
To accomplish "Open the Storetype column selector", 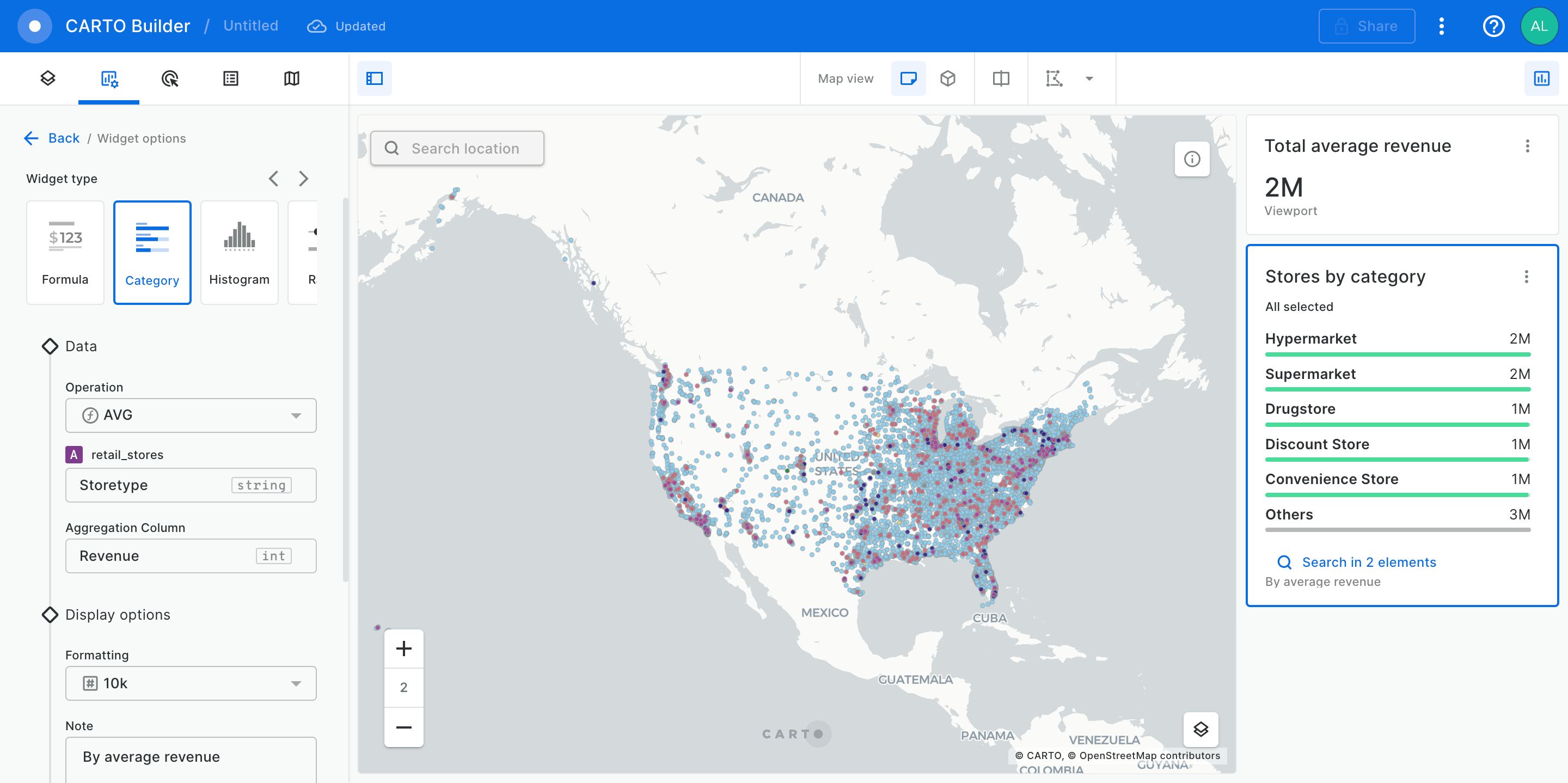I will pos(191,485).
